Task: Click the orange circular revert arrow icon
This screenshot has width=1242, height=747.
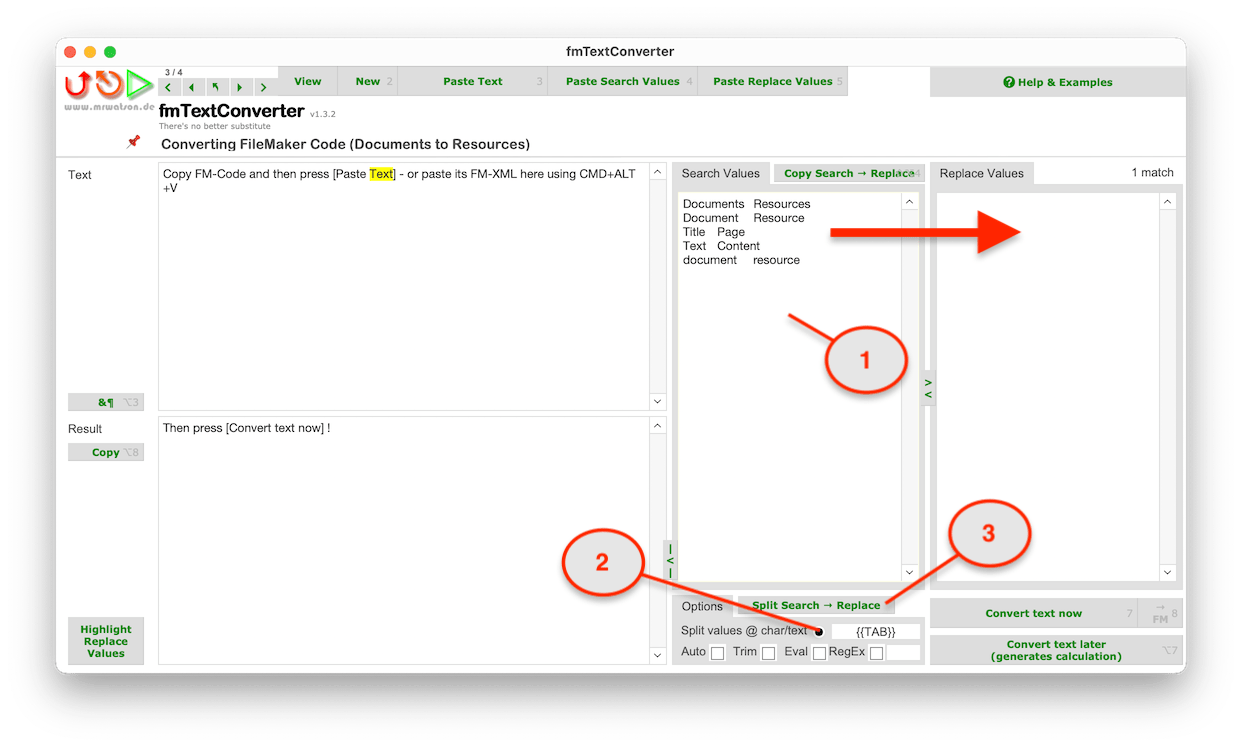Action: pyautogui.click(x=108, y=85)
